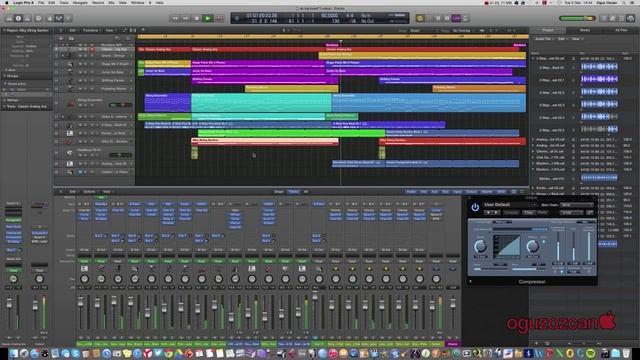The height and width of the screenshot is (360, 640).
Task: Click the LCD display mode icon
Action: click(236, 18)
